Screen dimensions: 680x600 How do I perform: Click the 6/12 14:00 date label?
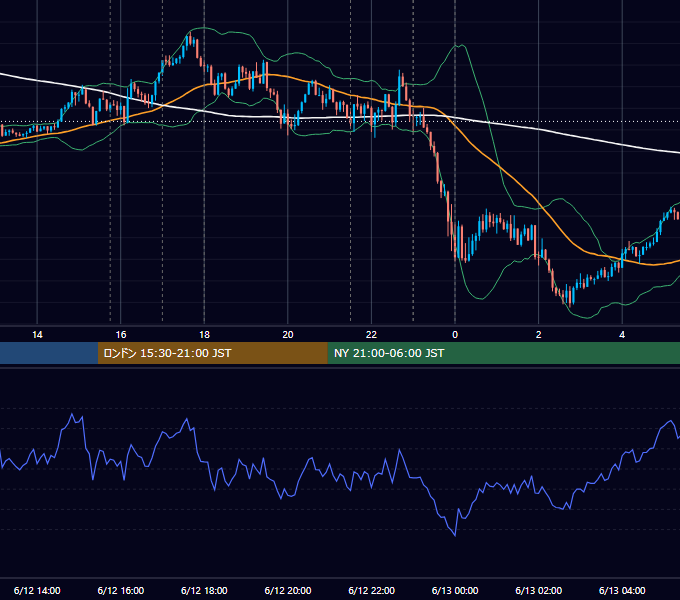[37, 590]
